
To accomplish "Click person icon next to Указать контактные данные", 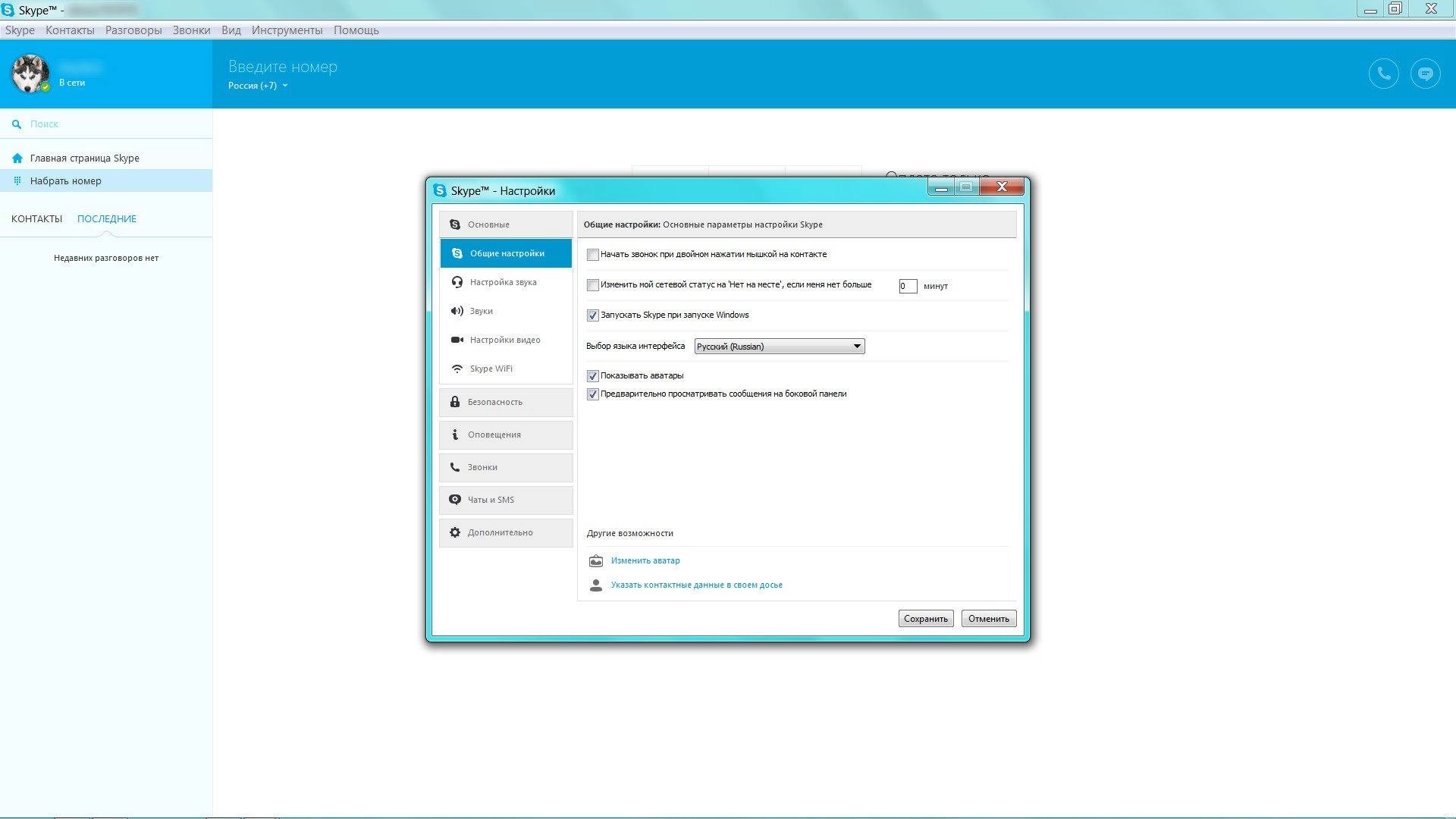I will pos(596,585).
